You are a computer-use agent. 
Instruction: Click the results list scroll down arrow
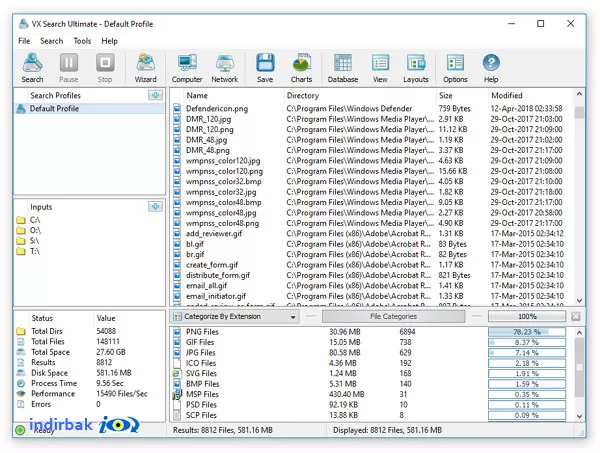[x=579, y=301]
